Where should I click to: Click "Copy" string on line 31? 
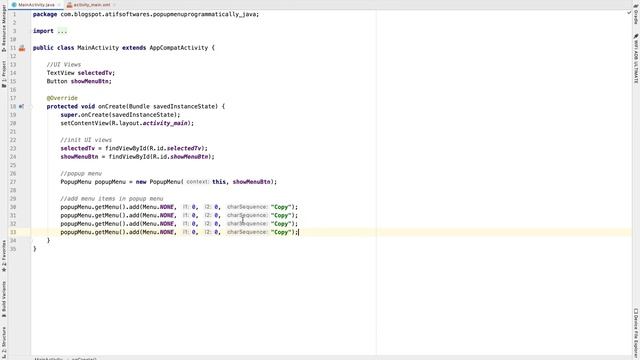click(x=281, y=216)
